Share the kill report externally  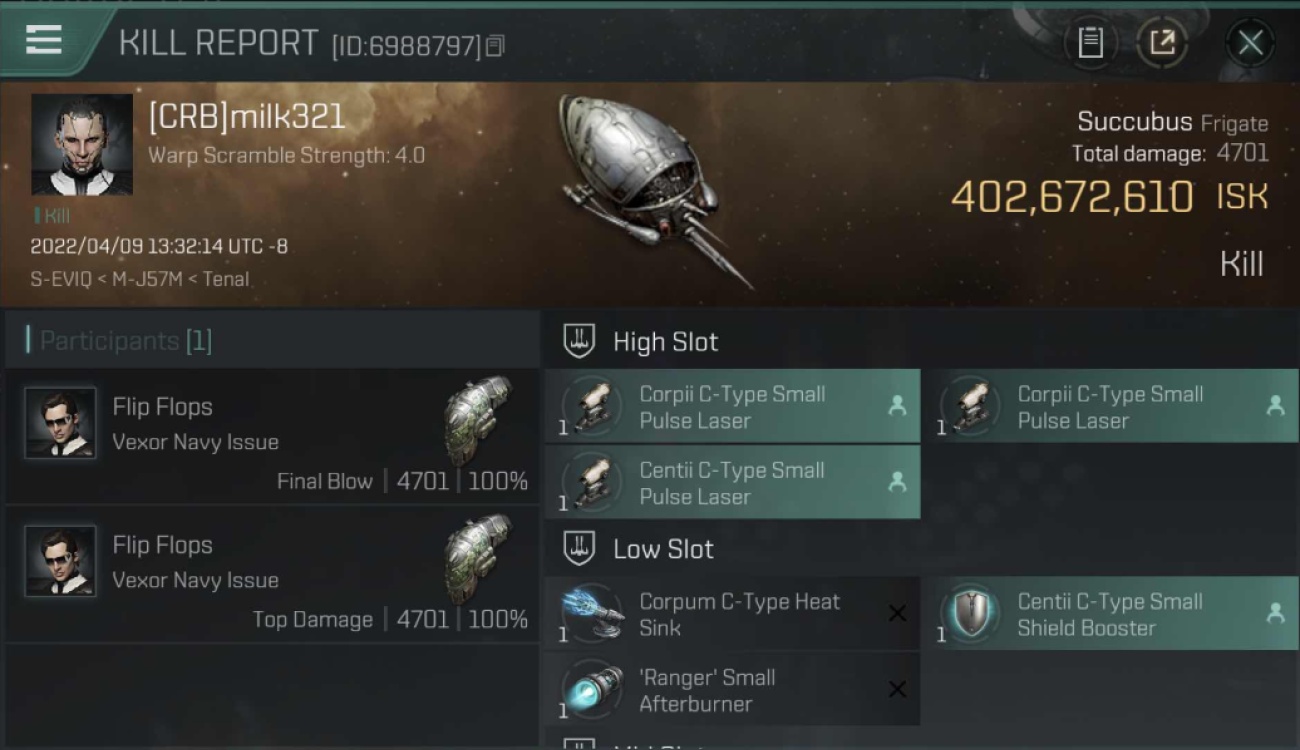[x=1162, y=43]
